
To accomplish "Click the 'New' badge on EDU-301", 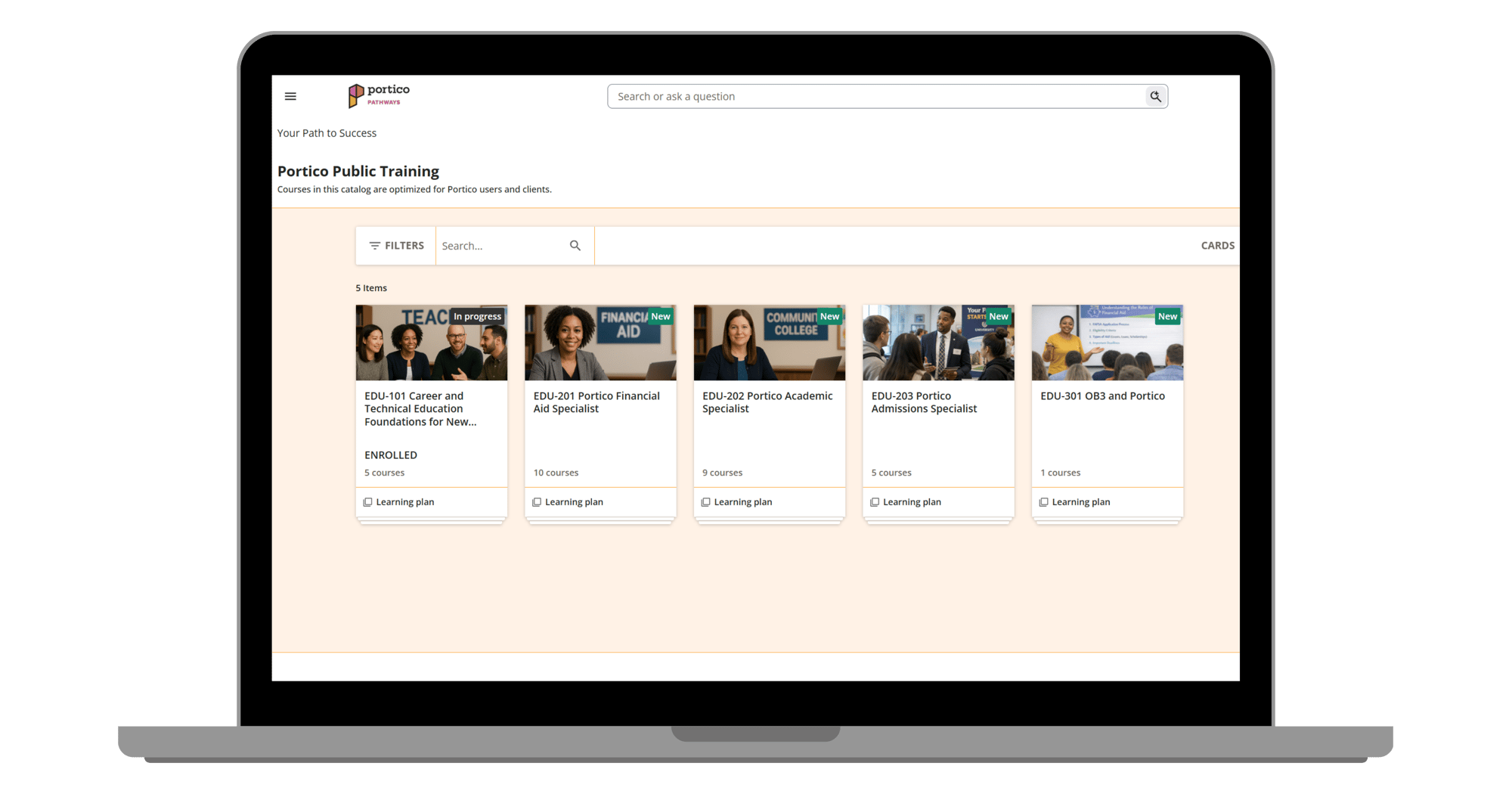I will [1168, 316].
